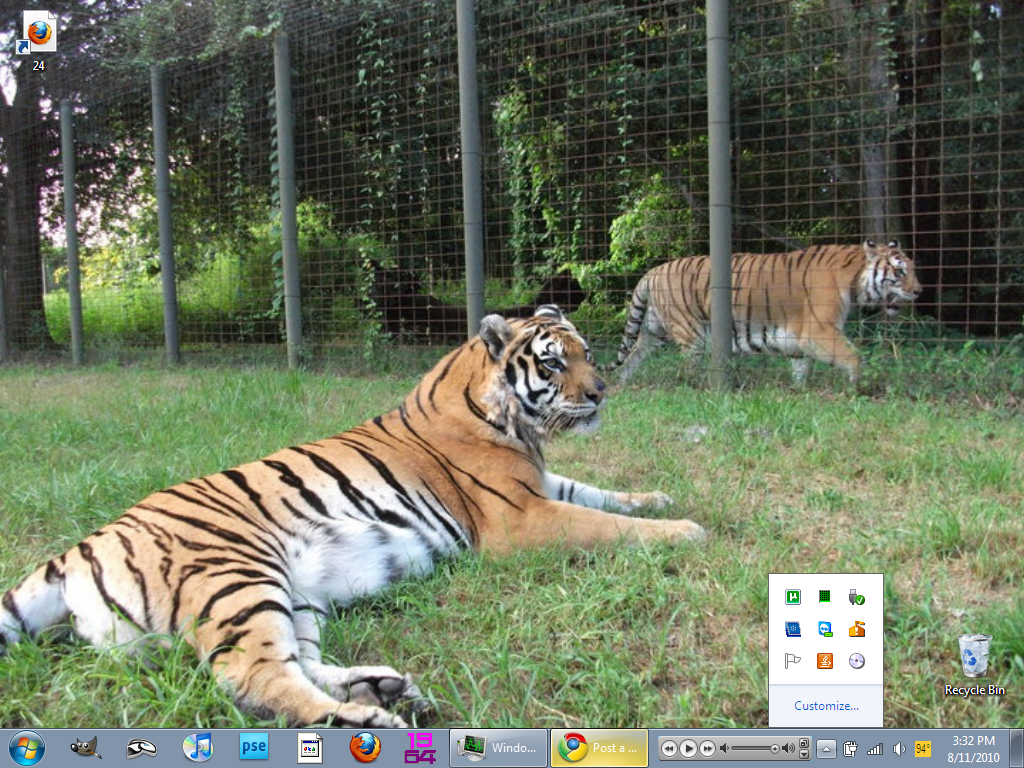Skip to next track in taskbar player

pyautogui.click(x=707, y=748)
